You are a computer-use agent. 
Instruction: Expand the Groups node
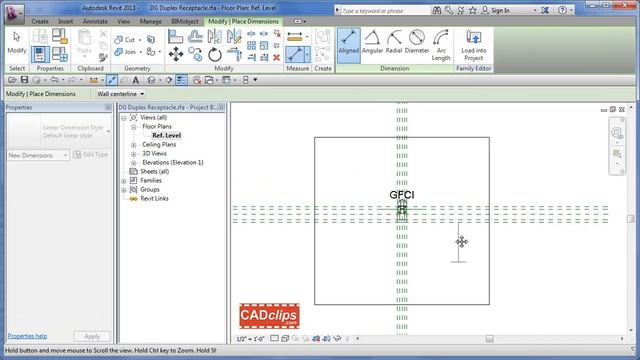coord(124,190)
